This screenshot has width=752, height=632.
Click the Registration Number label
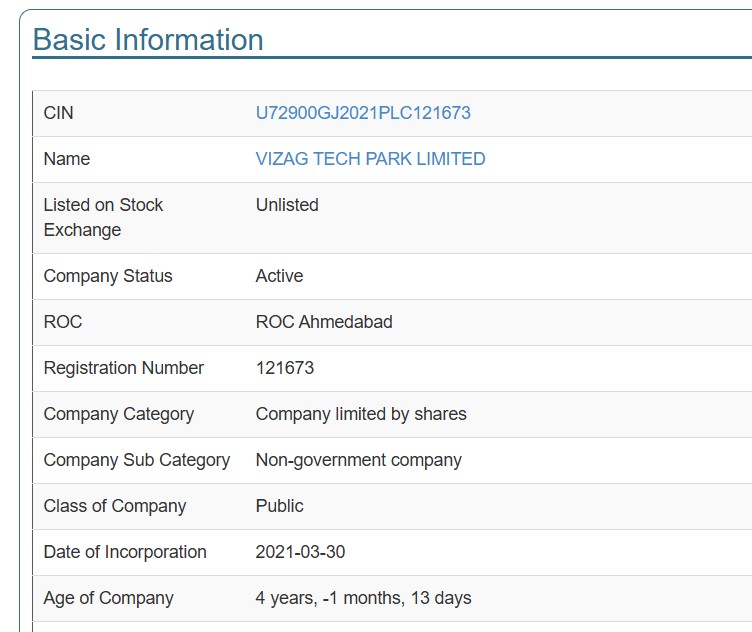(124, 368)
